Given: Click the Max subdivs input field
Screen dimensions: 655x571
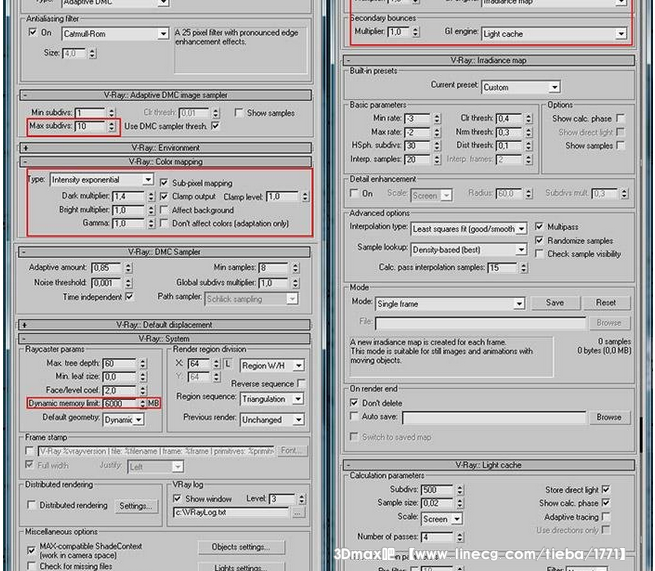Looking at the screenshot, I should coord(91,126).
